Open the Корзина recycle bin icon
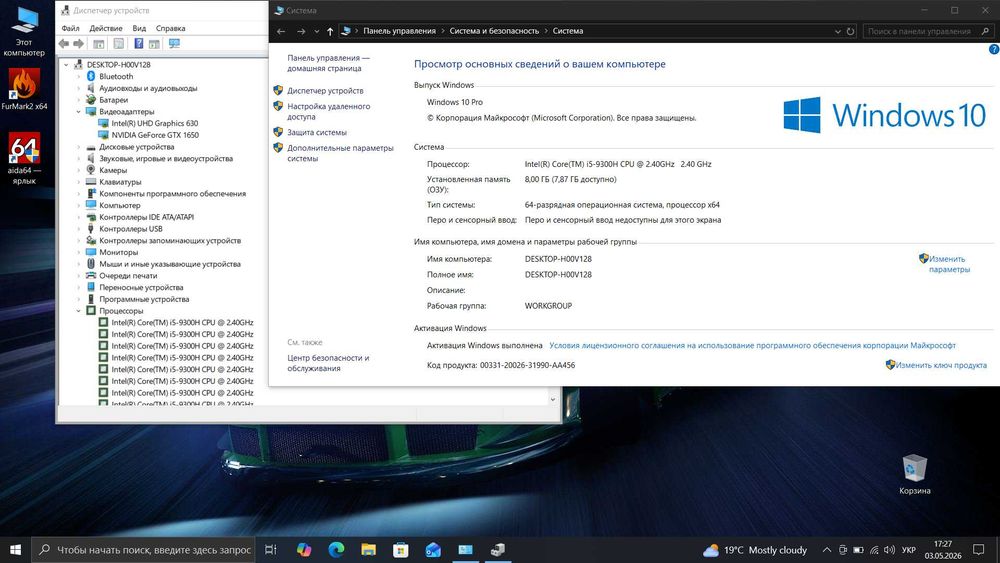1000x563 pixels. [x=915, y=474]
